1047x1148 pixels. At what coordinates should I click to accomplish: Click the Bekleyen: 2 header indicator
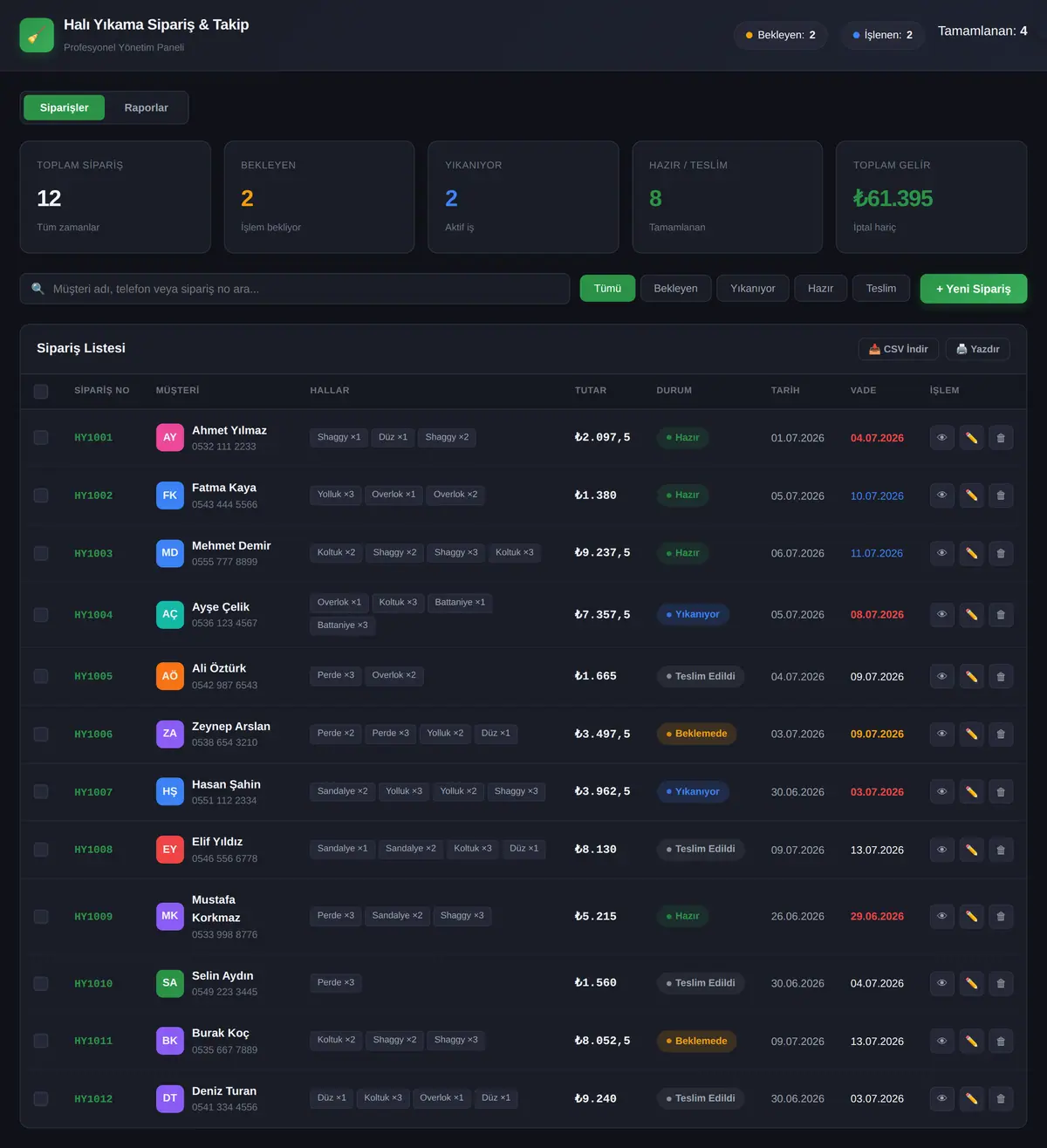point(781,35)
